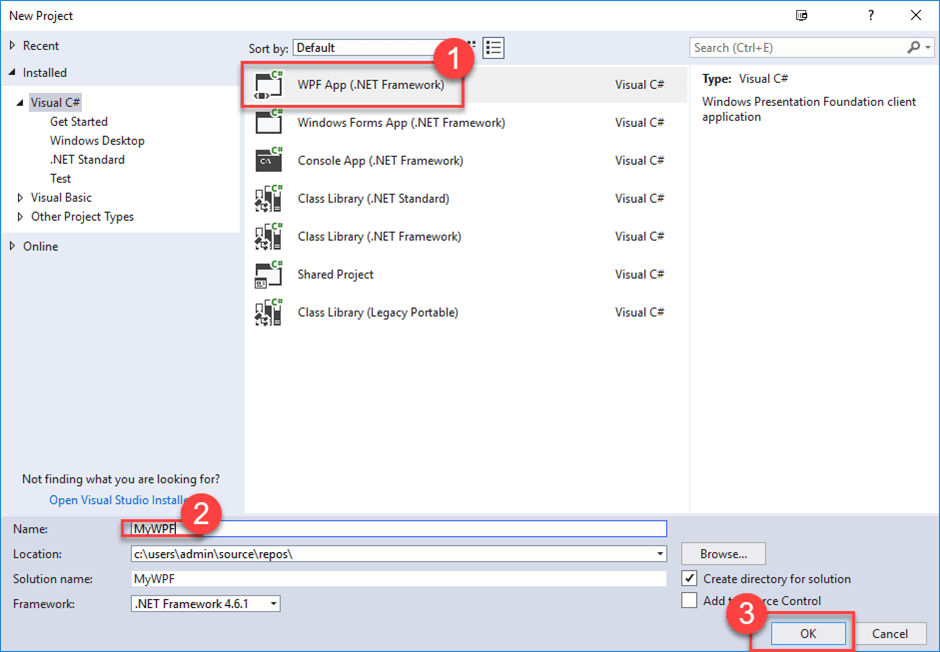Switch to list view of templates
This screenshot has height=652, width=940.
tap(493, 47)
